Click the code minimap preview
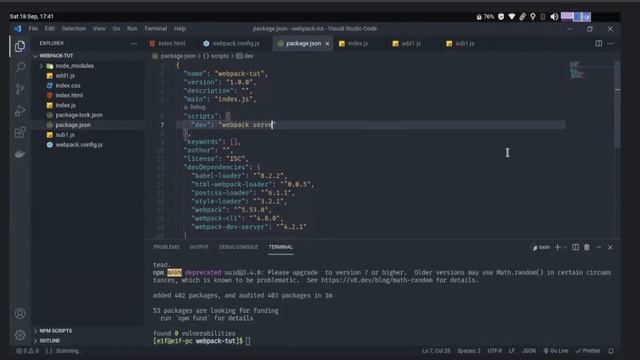Image resolution: width=640 pixels, height=360 pixels. [577, 70]
